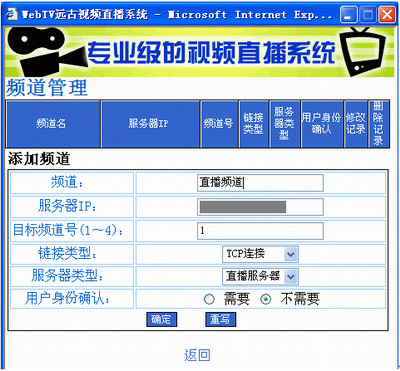
Task: Click the 服务器IP column header
Action: (150, 124)
